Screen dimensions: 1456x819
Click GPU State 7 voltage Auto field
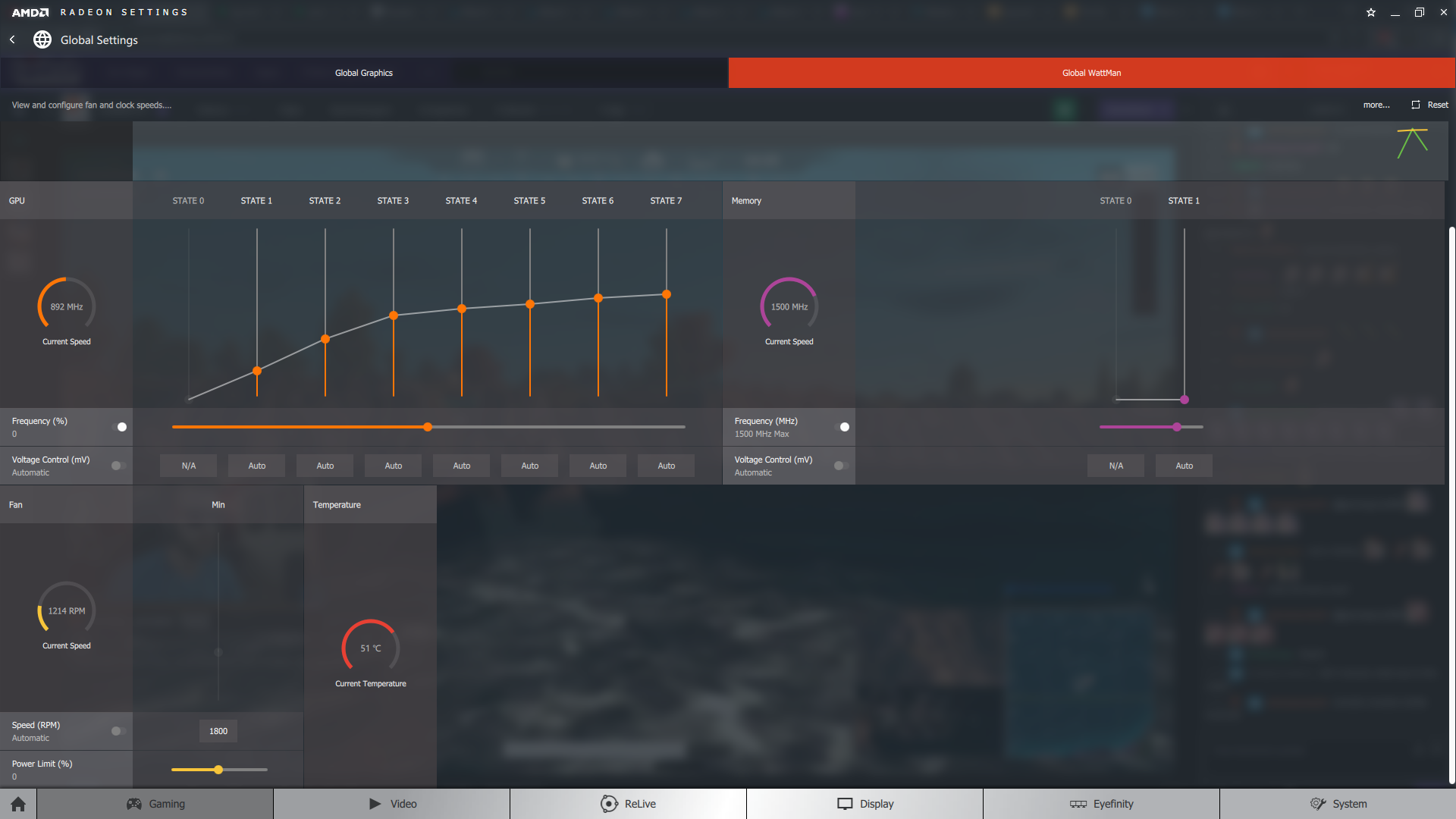[667, 466]
